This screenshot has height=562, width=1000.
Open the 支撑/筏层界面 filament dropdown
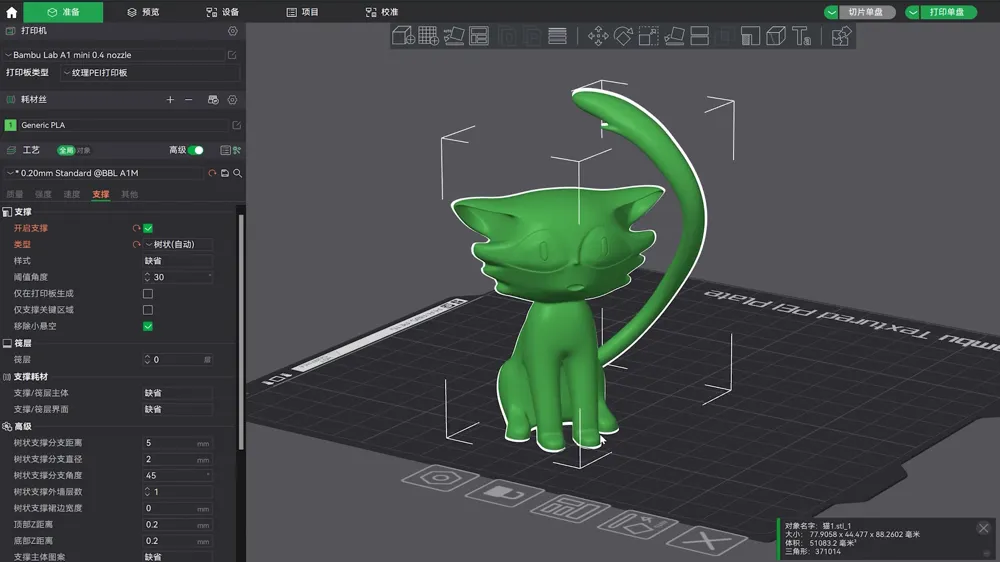(x=178, y=410)
